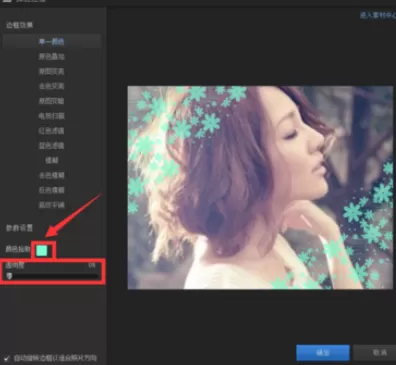Choose the 蓝色滤镜 border effect
Viewport: 396px width, 365px height.
51,146
